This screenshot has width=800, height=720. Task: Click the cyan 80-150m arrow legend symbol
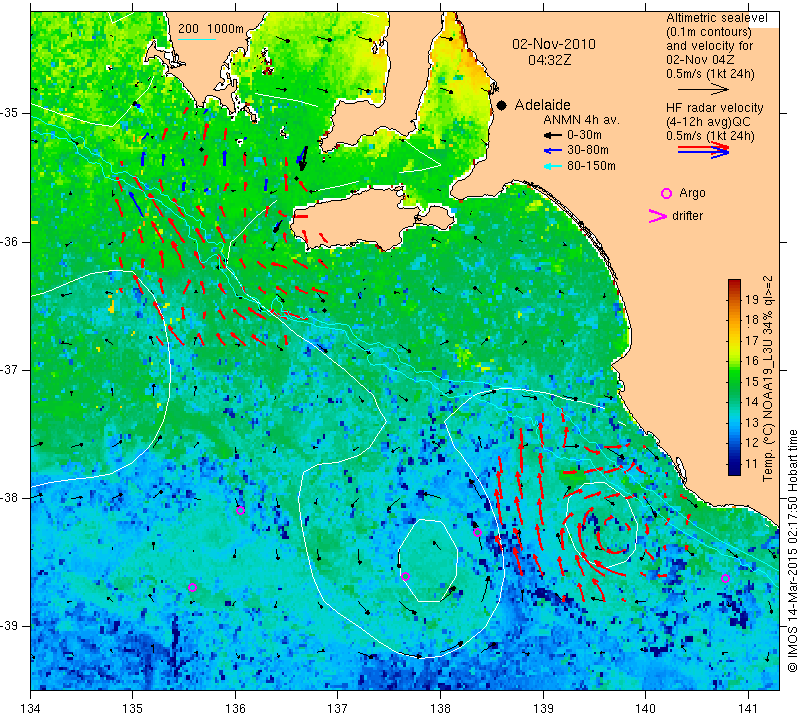tap(552, 166)
